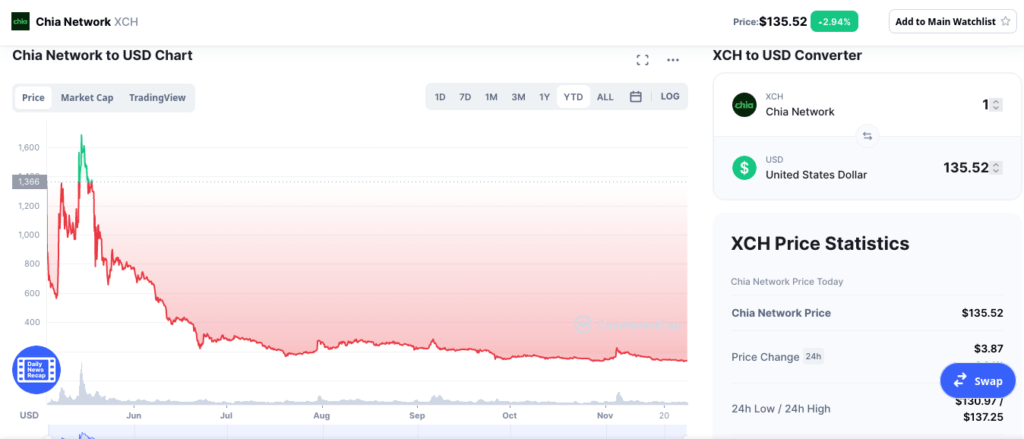Open chart fullscreen view

643,60
